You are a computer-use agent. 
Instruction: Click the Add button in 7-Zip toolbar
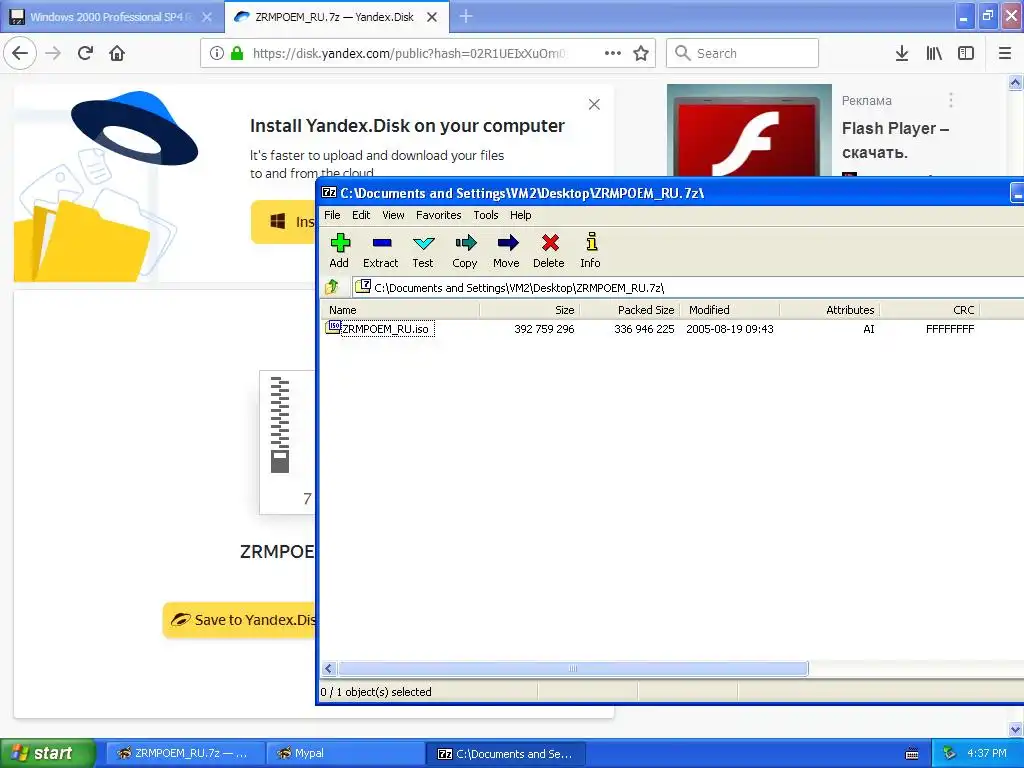pyautogui.click(x=339, y=251)
